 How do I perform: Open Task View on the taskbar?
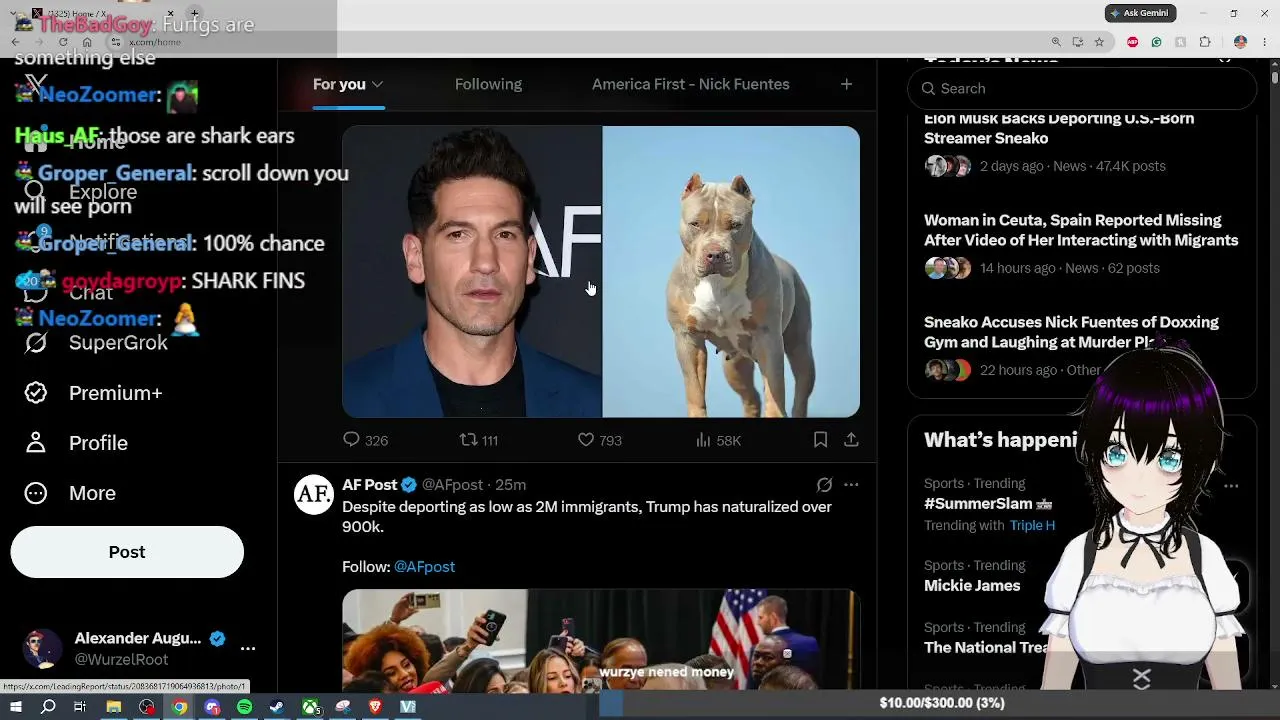point(80,707)
